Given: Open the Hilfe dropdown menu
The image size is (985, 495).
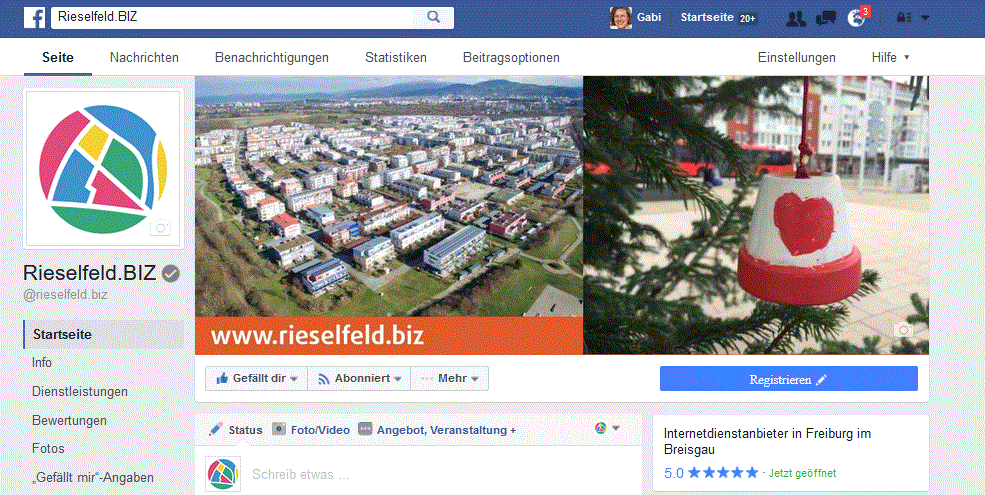Looking at the screenshot, I should pyautogui.click(x=890, y=57).
